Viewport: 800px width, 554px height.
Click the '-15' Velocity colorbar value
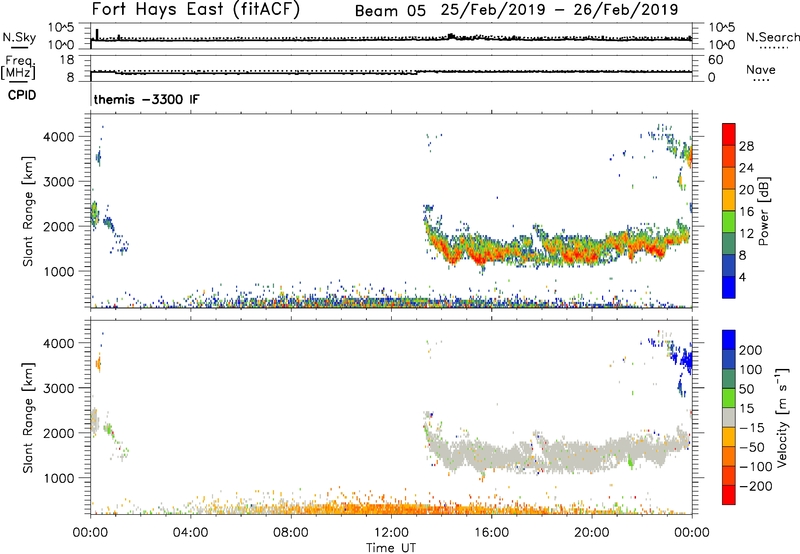click(x=752, y=427)
